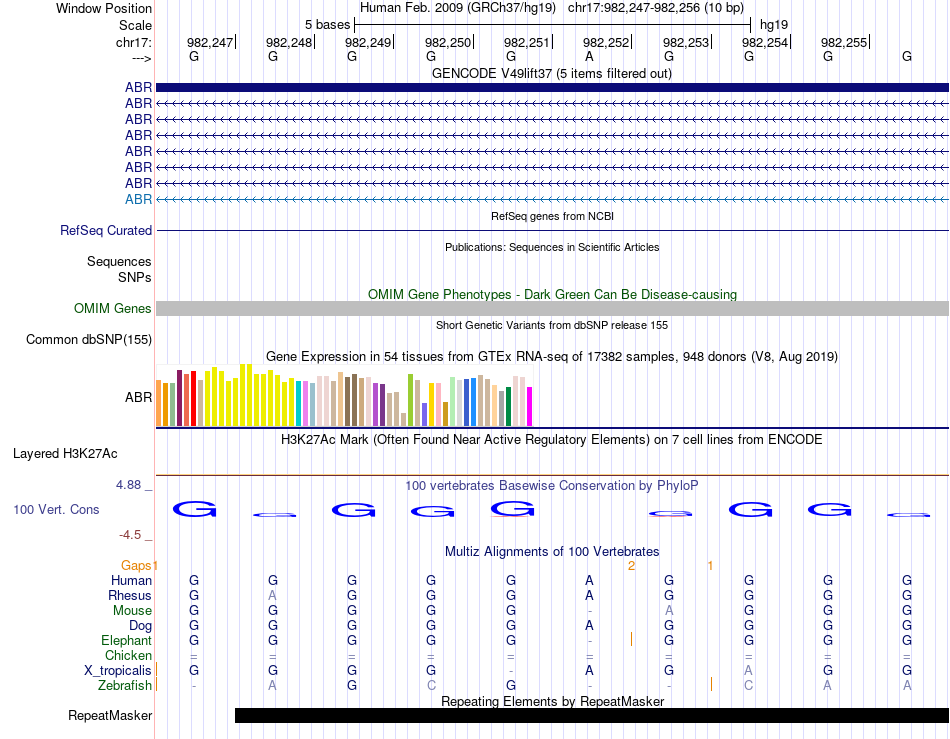This screenshot has height=739, width=950.
Task: Click the -4.5 PhyloP minimum value
Action: pos(130,535)
